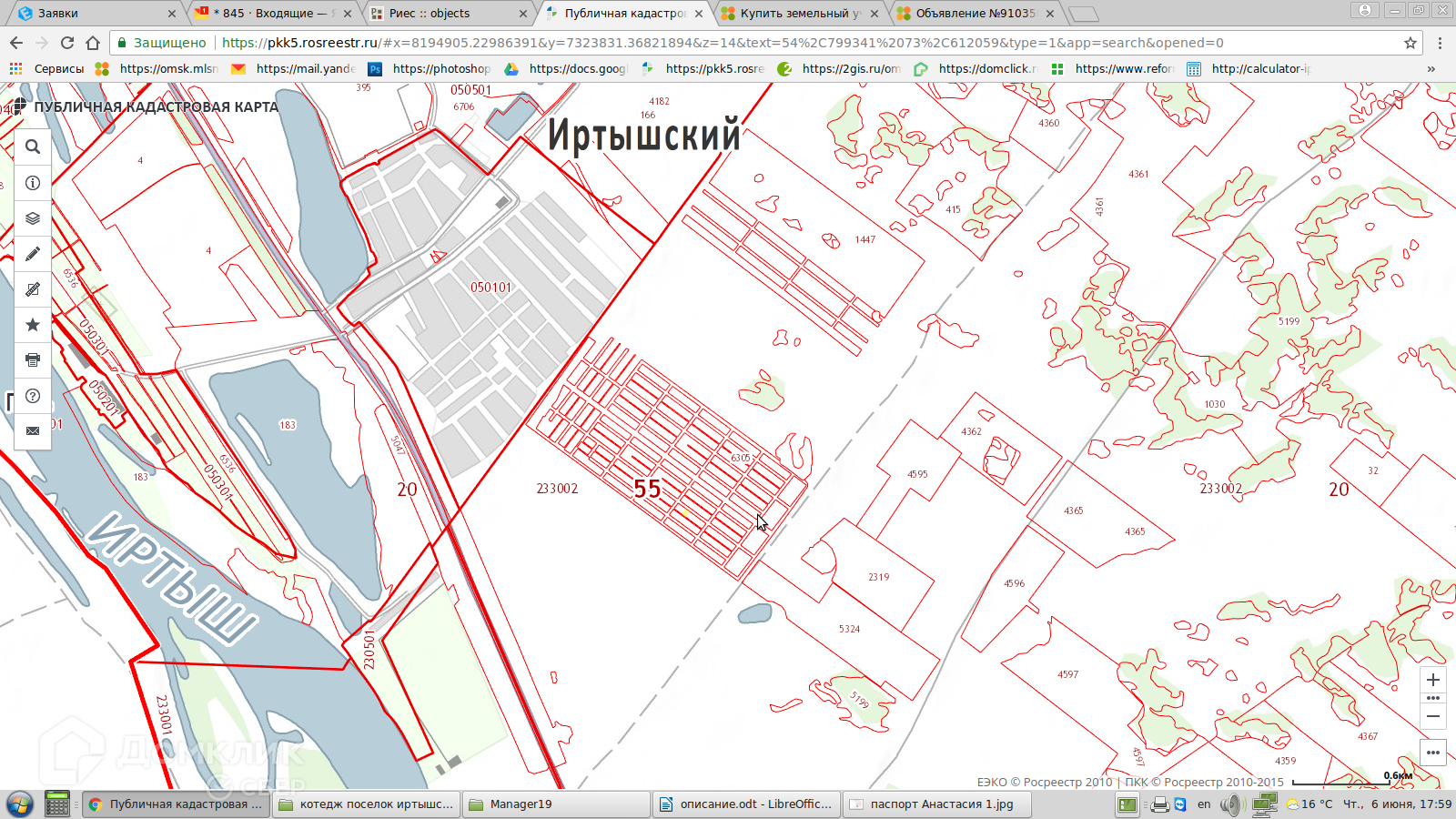This screenshot has height=819, width=1456.
Task: Close the Объявление №91035 tab
Action: pyautogui.click(x=1050, y=14)
